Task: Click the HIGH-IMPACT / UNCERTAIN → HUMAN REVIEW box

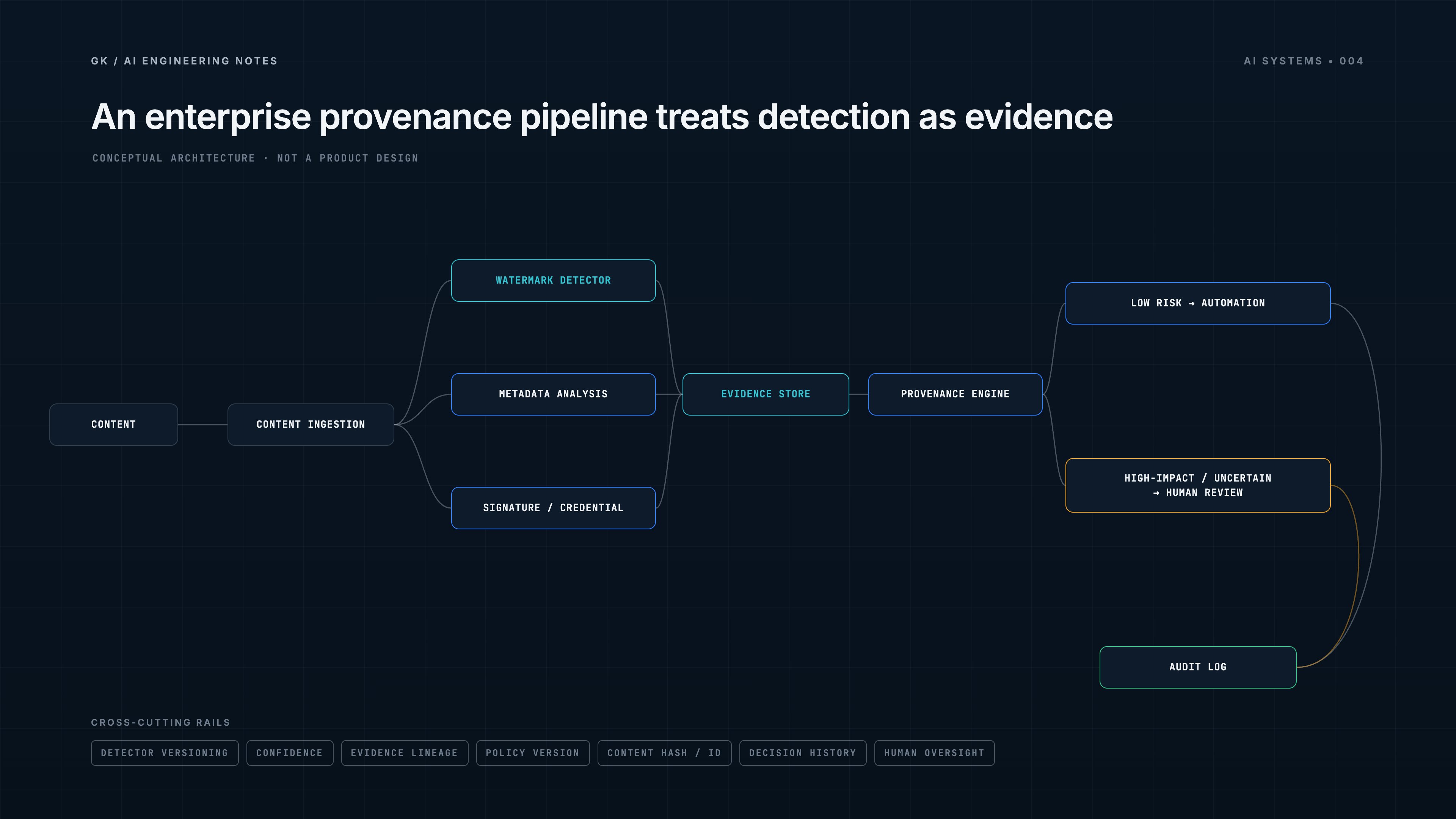Action: click(1198, 485)
